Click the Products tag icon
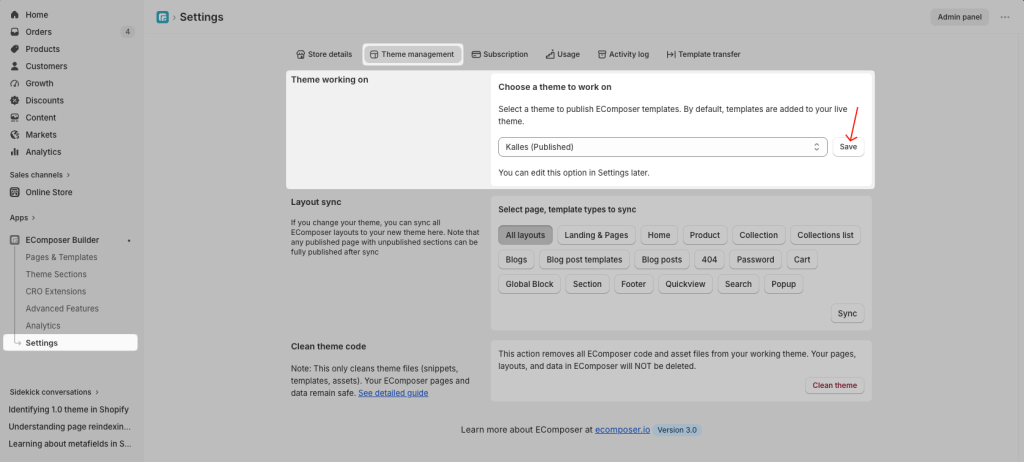1024x462 pixels. [15, 49]
